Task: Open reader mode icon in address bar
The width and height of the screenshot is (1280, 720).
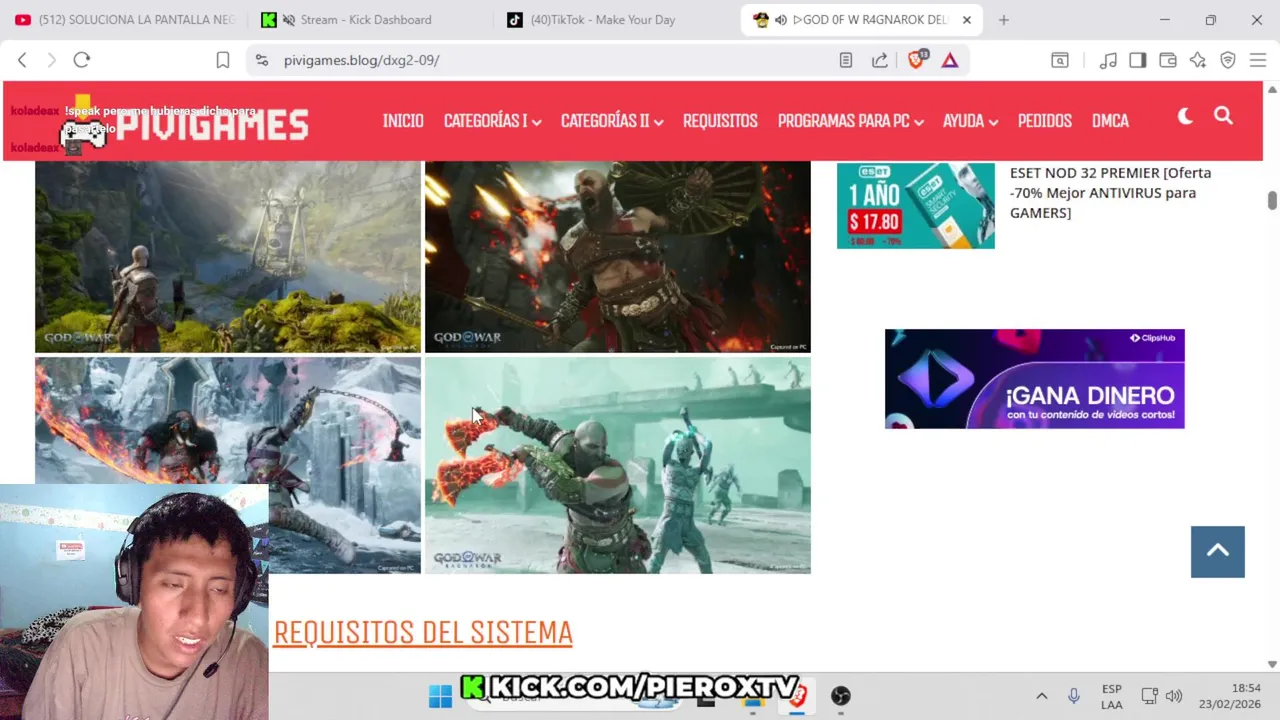Action: pyautogui.click(x=846, y=60)
